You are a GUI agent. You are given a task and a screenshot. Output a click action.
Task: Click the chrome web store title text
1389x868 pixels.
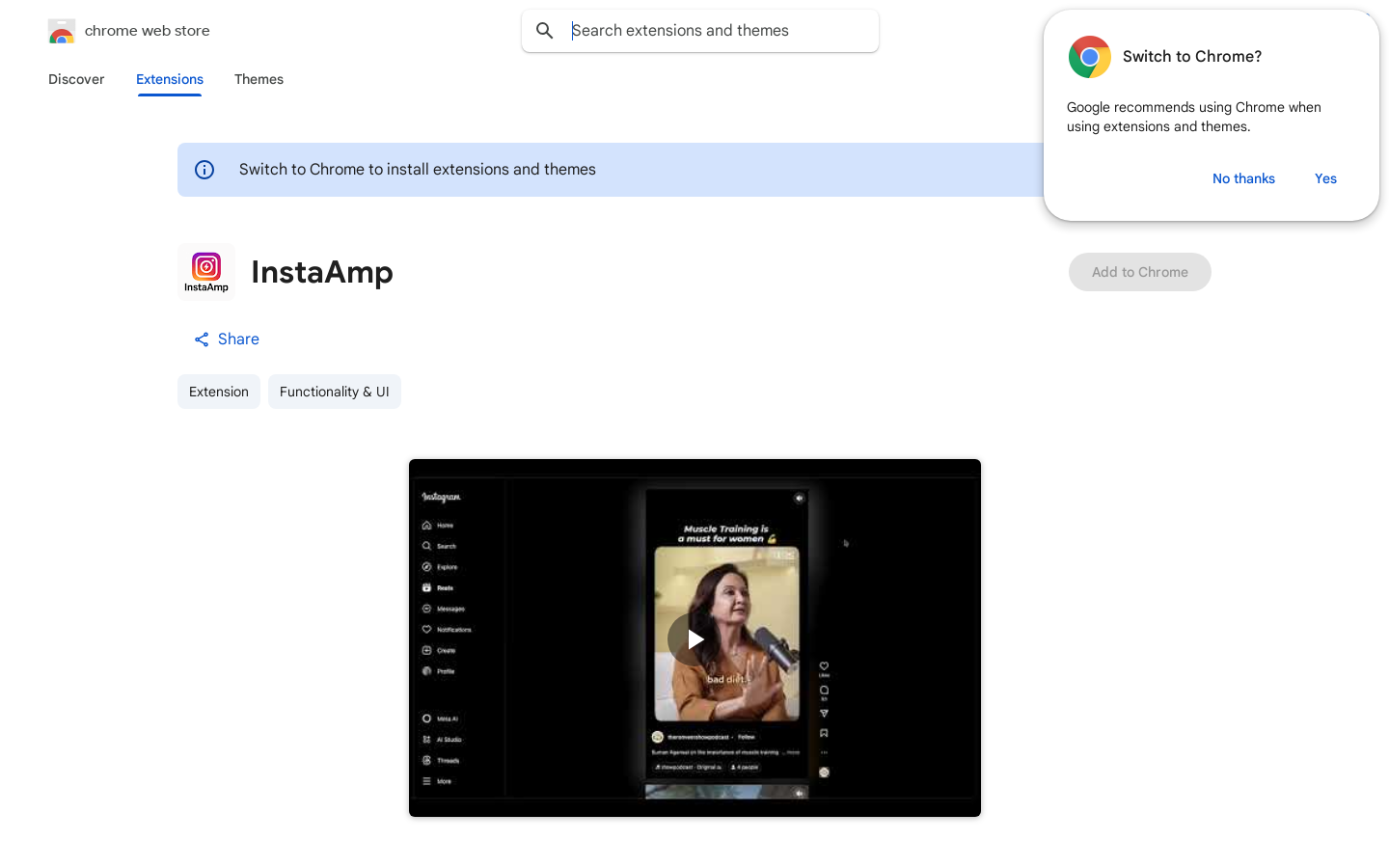point(148,31)
